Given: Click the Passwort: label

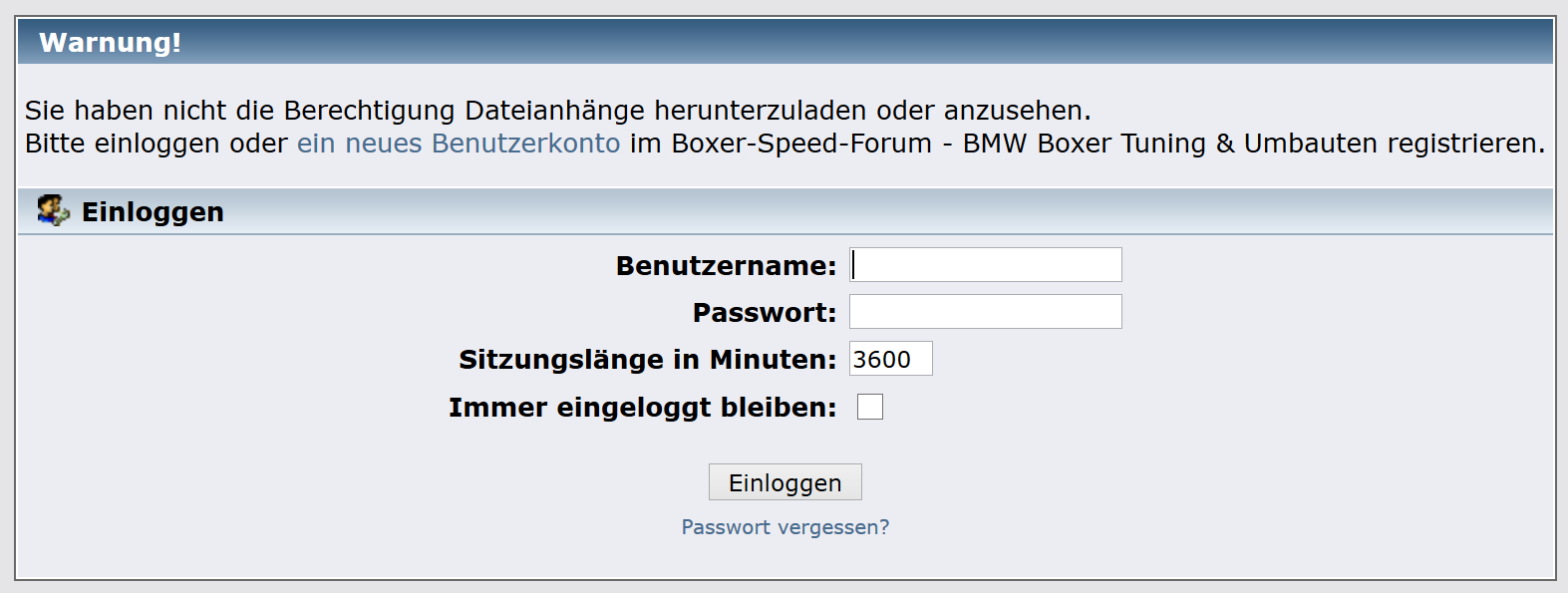Looking at the screenshot, I should pyautogui.click(x=765, y=313).
